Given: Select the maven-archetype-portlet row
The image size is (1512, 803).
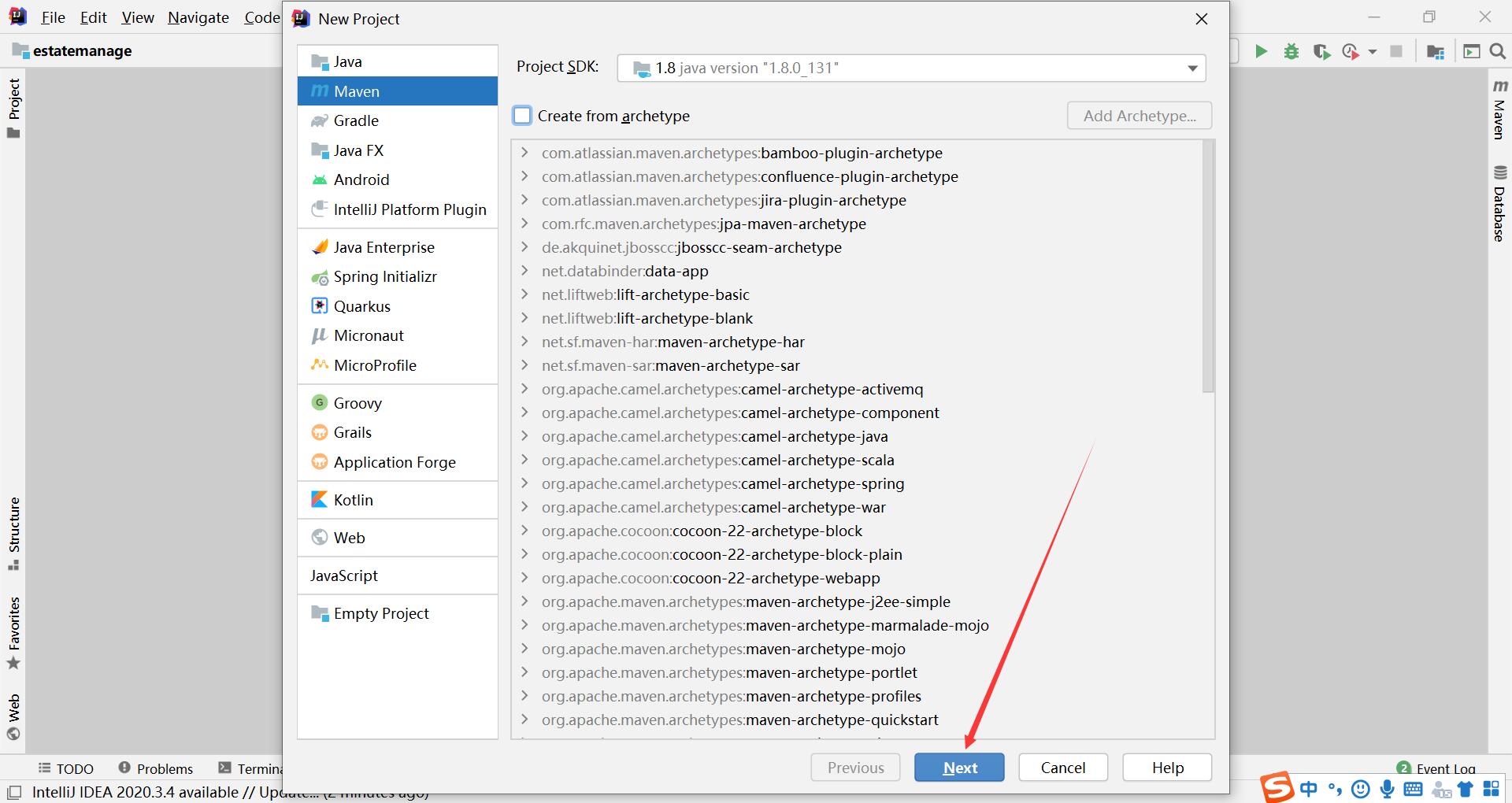Looking at the screenshot, I should [857, 672].
